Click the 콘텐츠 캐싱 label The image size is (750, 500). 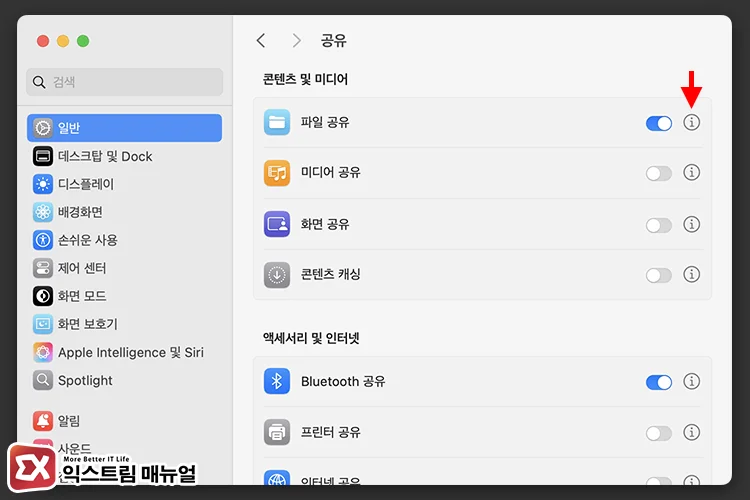point(330,274)
